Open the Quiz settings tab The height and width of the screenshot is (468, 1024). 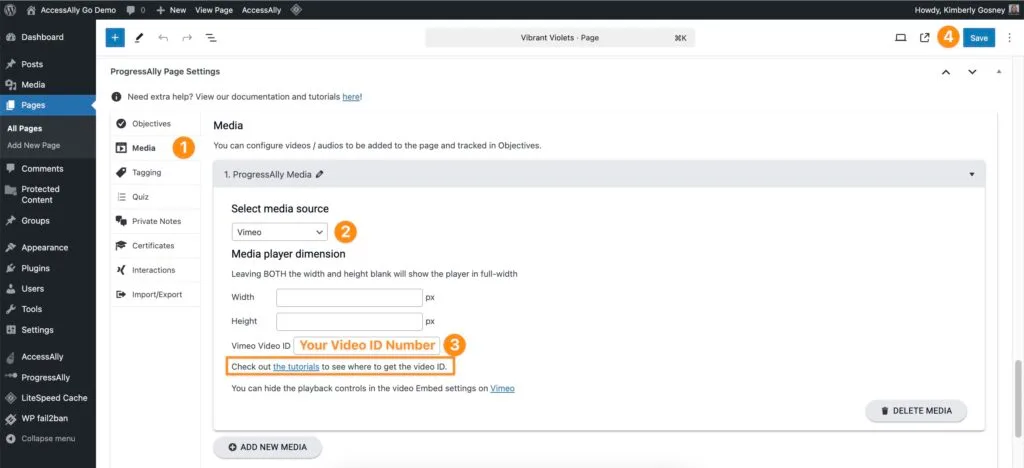[142, 197]
